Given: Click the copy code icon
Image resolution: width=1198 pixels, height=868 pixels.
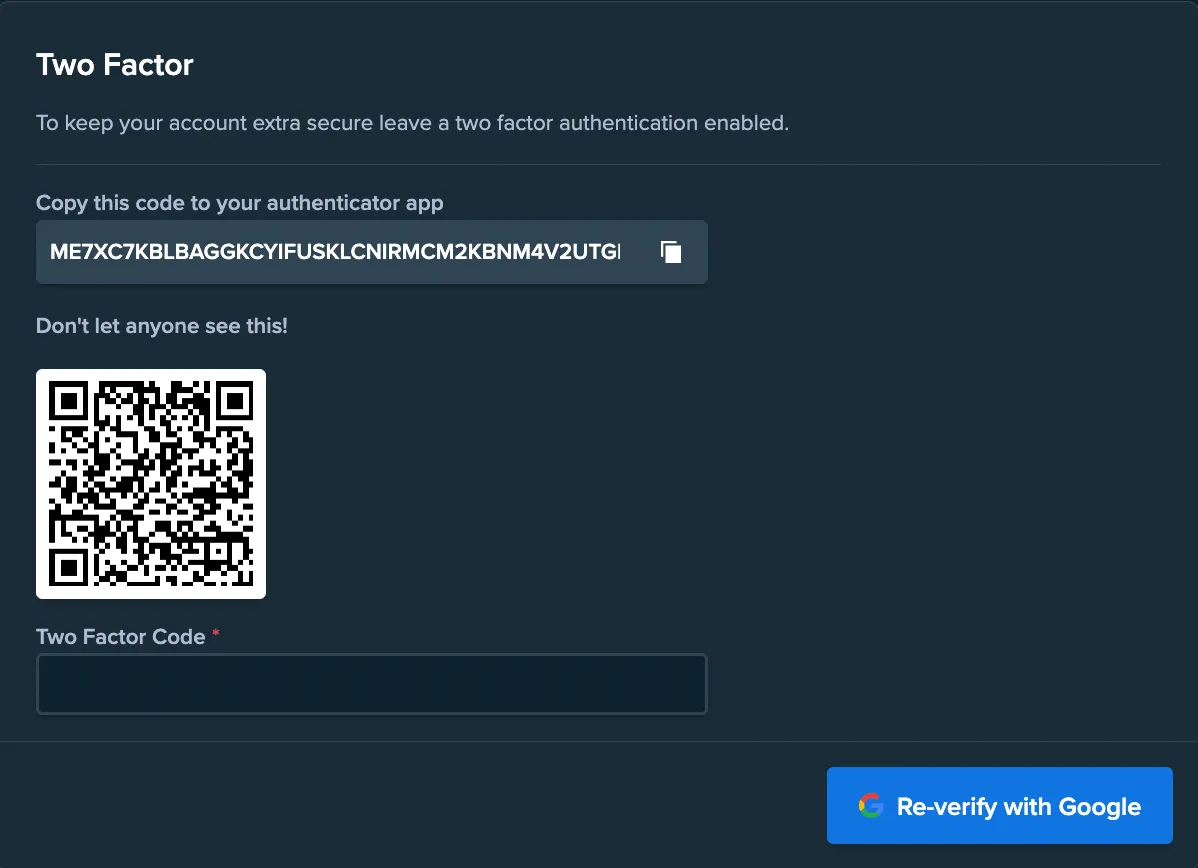Looking at the screenshot, I should point(671,252).
